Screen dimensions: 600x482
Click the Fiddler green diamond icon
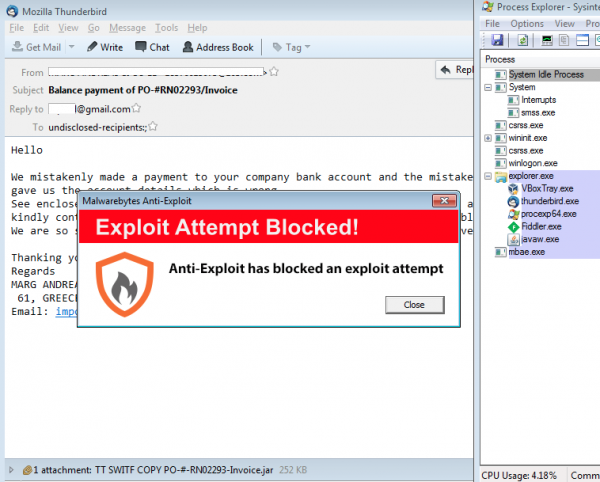pos(513,227)
